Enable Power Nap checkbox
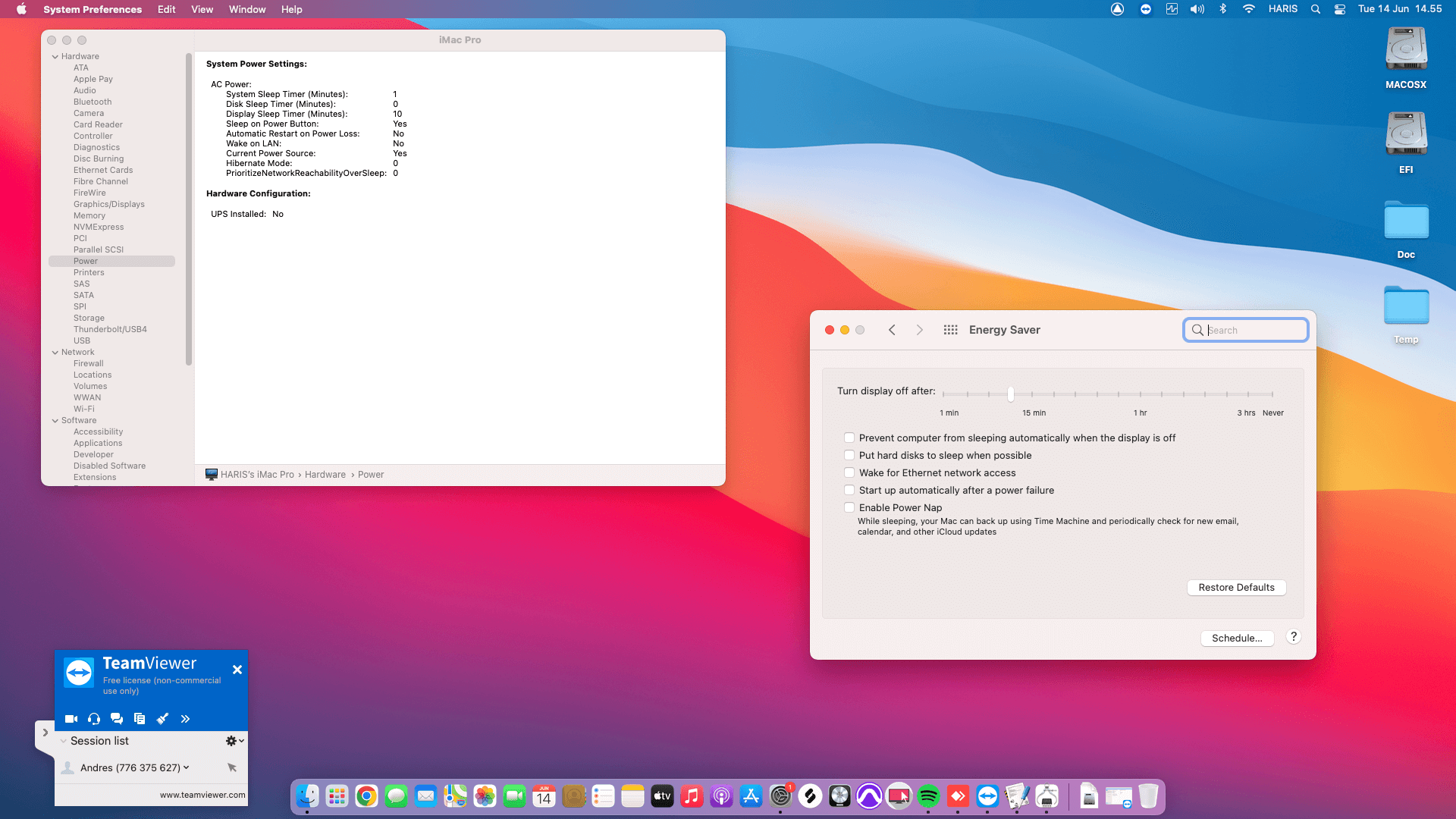Image resolution: width=1456 pixels, height=819 pixels. point(849,508)
